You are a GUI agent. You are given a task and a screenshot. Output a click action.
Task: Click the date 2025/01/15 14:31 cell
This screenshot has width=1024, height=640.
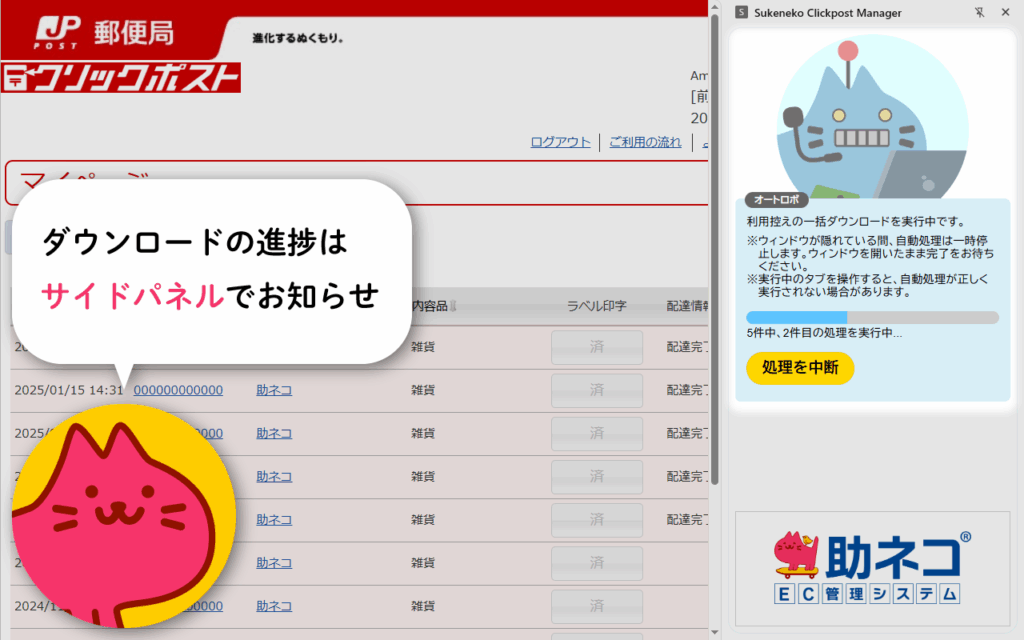69,390
